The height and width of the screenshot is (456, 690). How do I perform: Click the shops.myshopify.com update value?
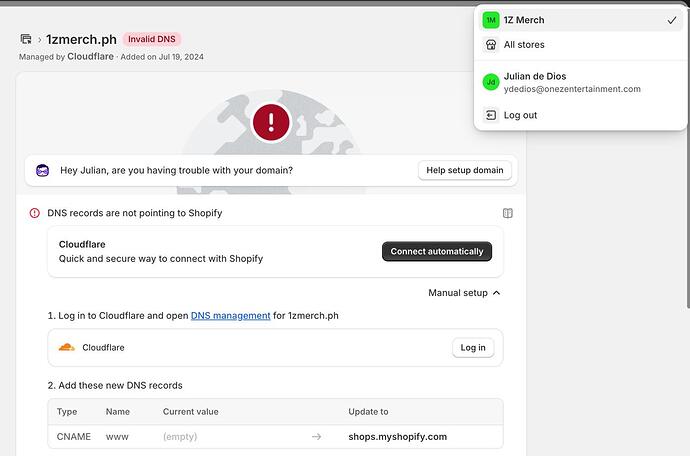point(398,437)
